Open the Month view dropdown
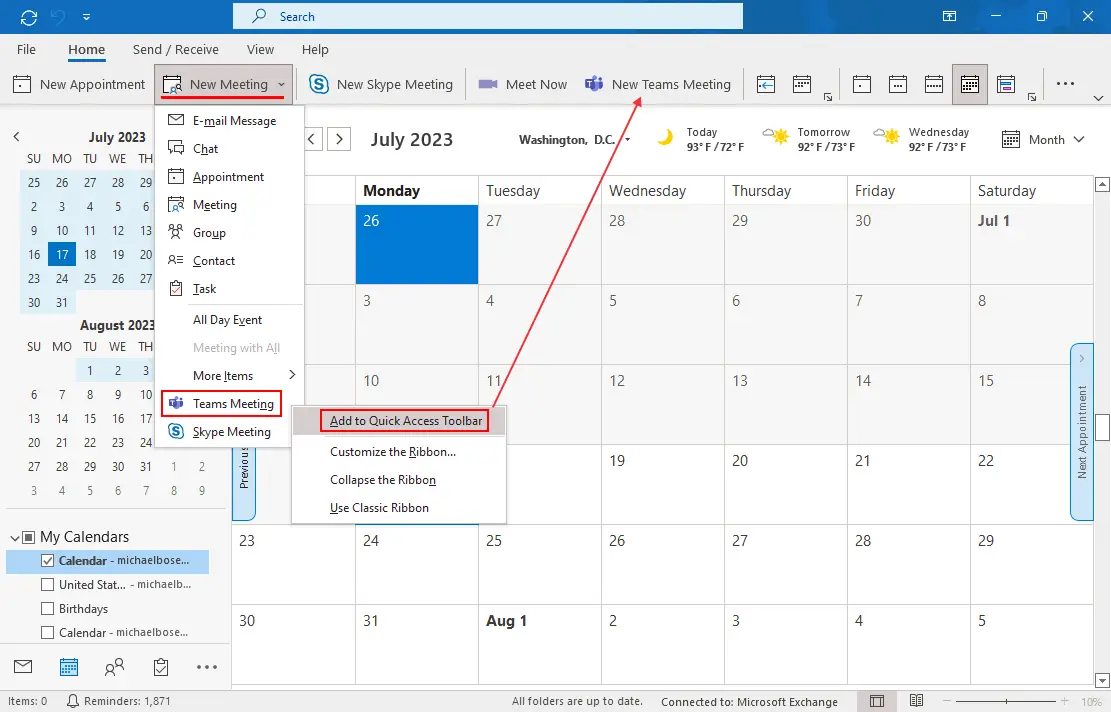 (x=1043, y=140)
